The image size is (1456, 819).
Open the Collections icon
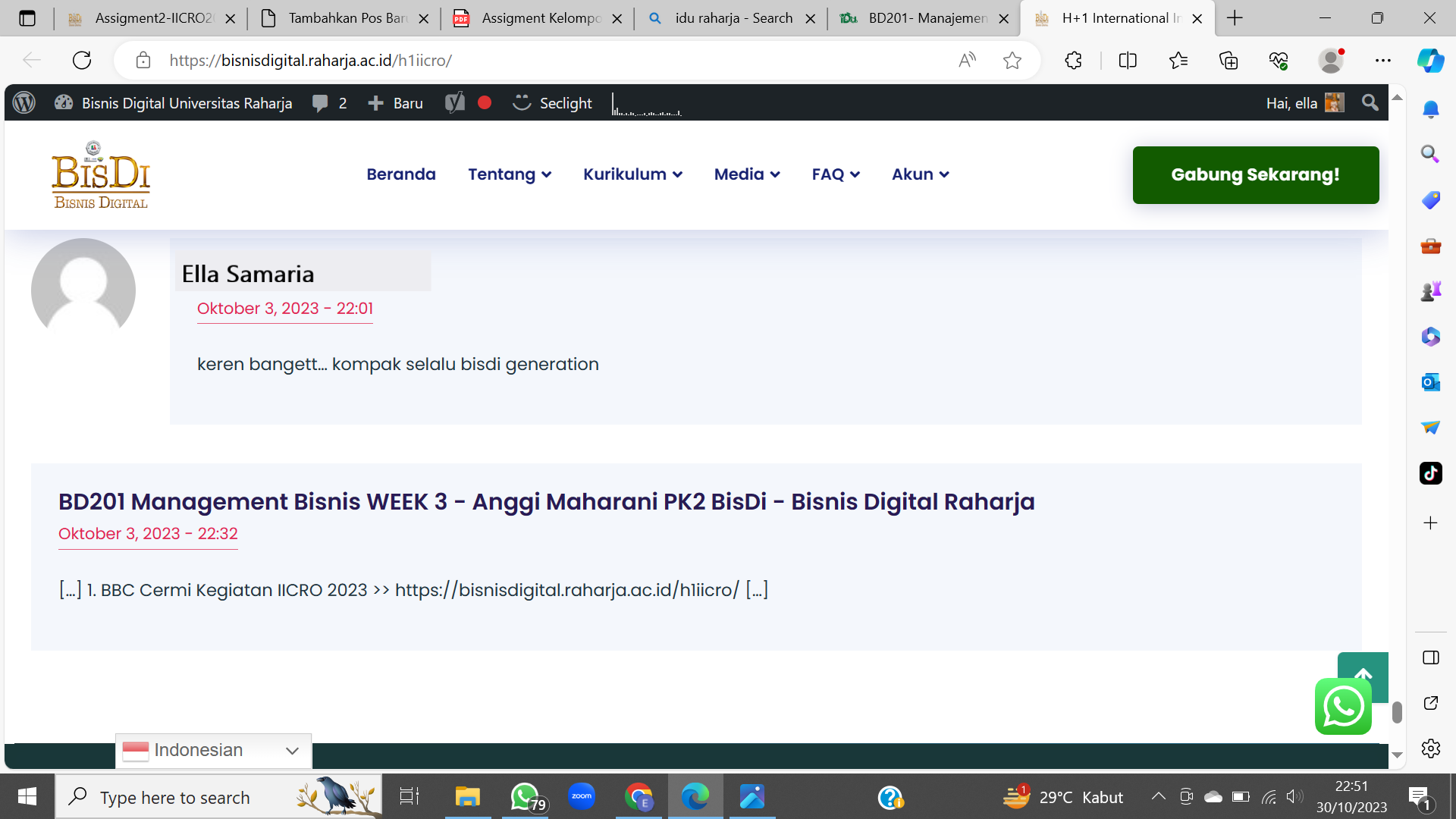coord(1228,60)
